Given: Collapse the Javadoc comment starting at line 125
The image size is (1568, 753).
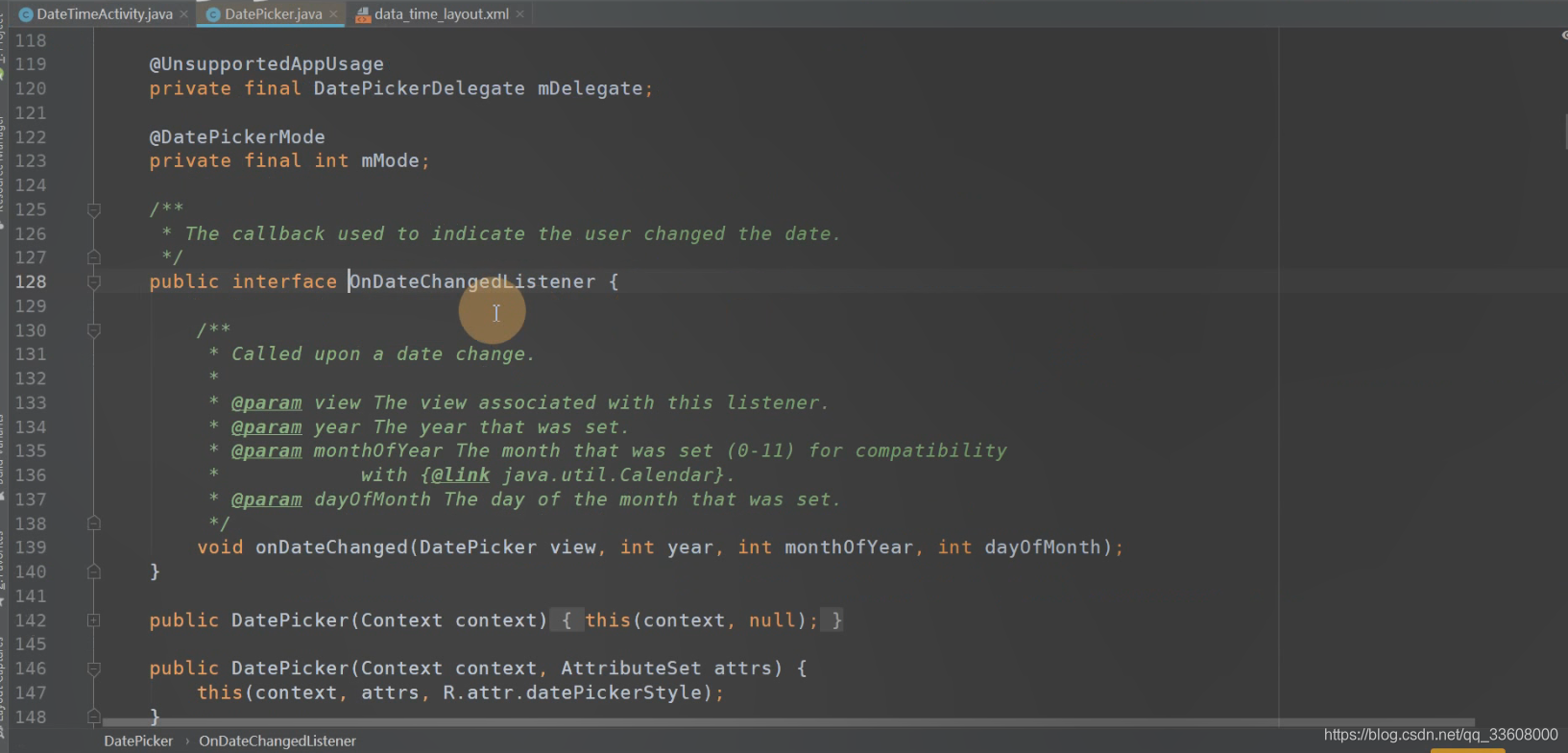Looking at the screenshot, I should click(x=94, y=209).
